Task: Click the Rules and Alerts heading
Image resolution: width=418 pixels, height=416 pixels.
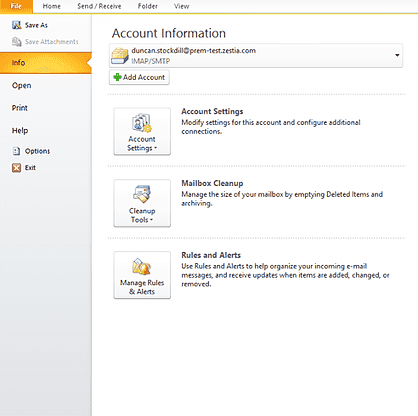Action: pos(211,255)
